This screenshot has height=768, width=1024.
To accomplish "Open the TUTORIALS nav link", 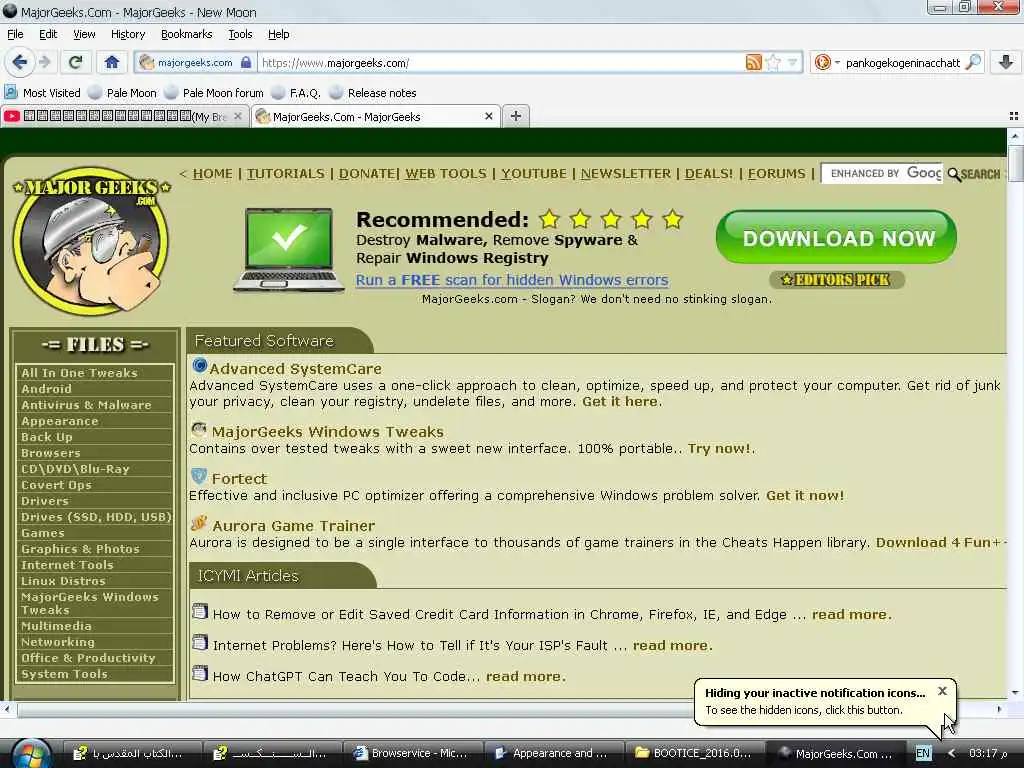I will coord(285,174).
